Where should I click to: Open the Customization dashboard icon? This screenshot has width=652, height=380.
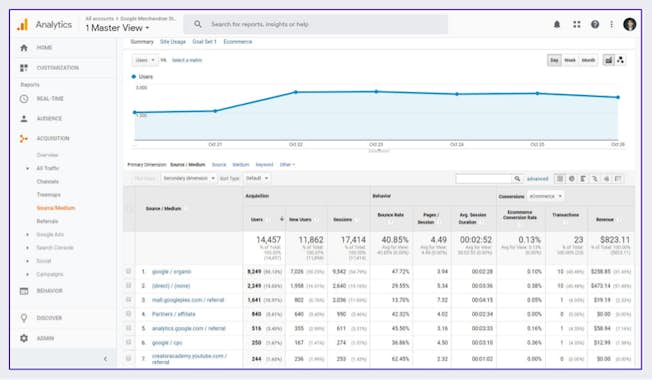click(x=24, y=68)
